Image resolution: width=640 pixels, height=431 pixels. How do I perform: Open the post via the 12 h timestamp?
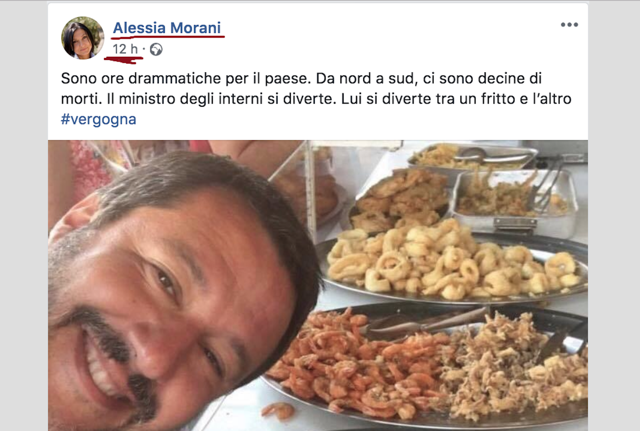[125, 49]
